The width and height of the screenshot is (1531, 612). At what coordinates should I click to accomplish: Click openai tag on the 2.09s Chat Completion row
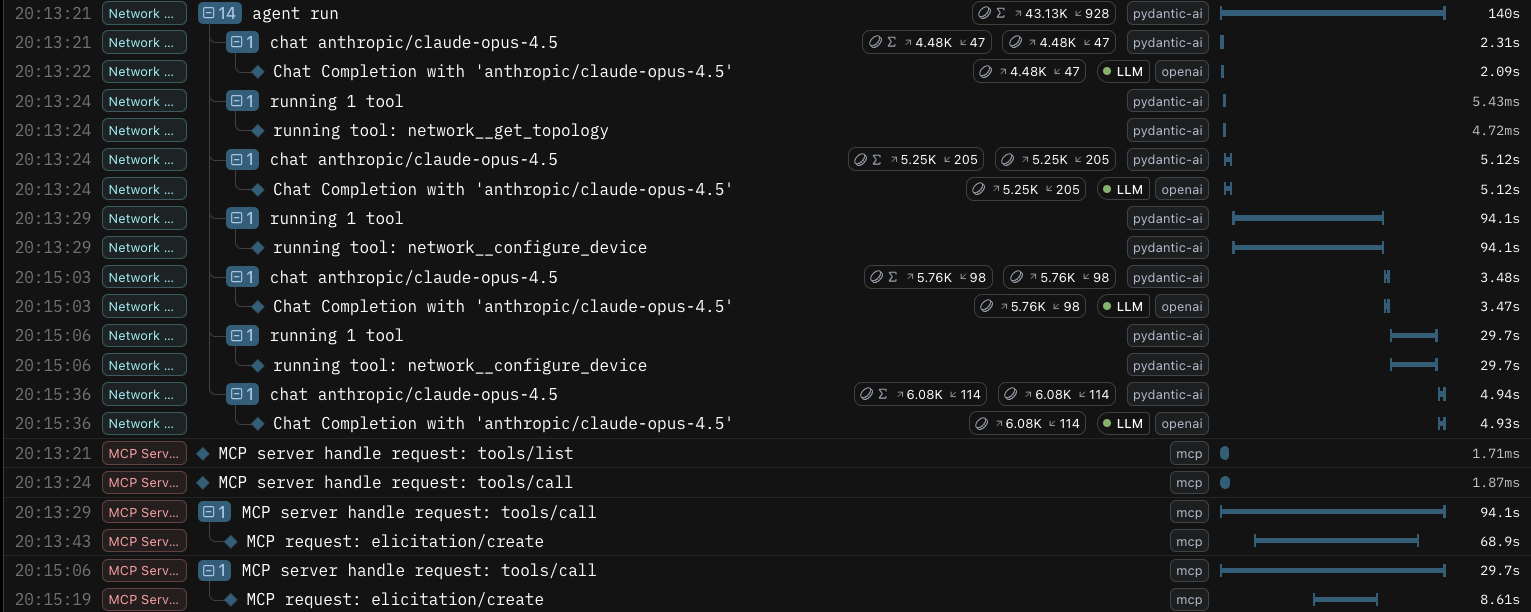coord(1182,72)
